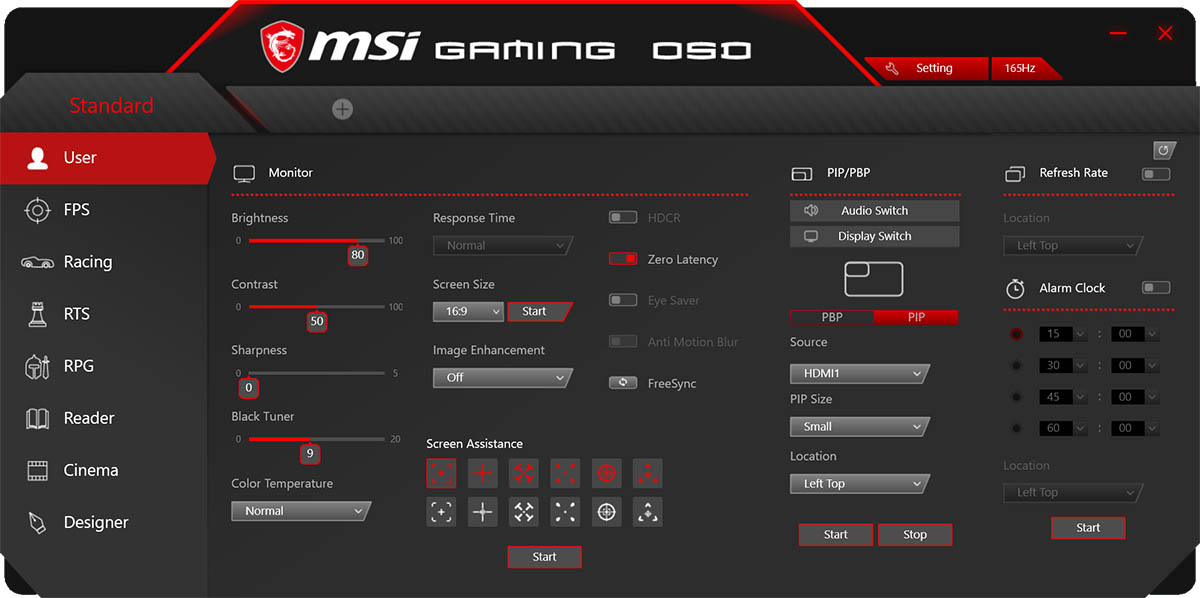Disable the Zero Latency switch
This screenshot has width=1200, height=598.
623,259
